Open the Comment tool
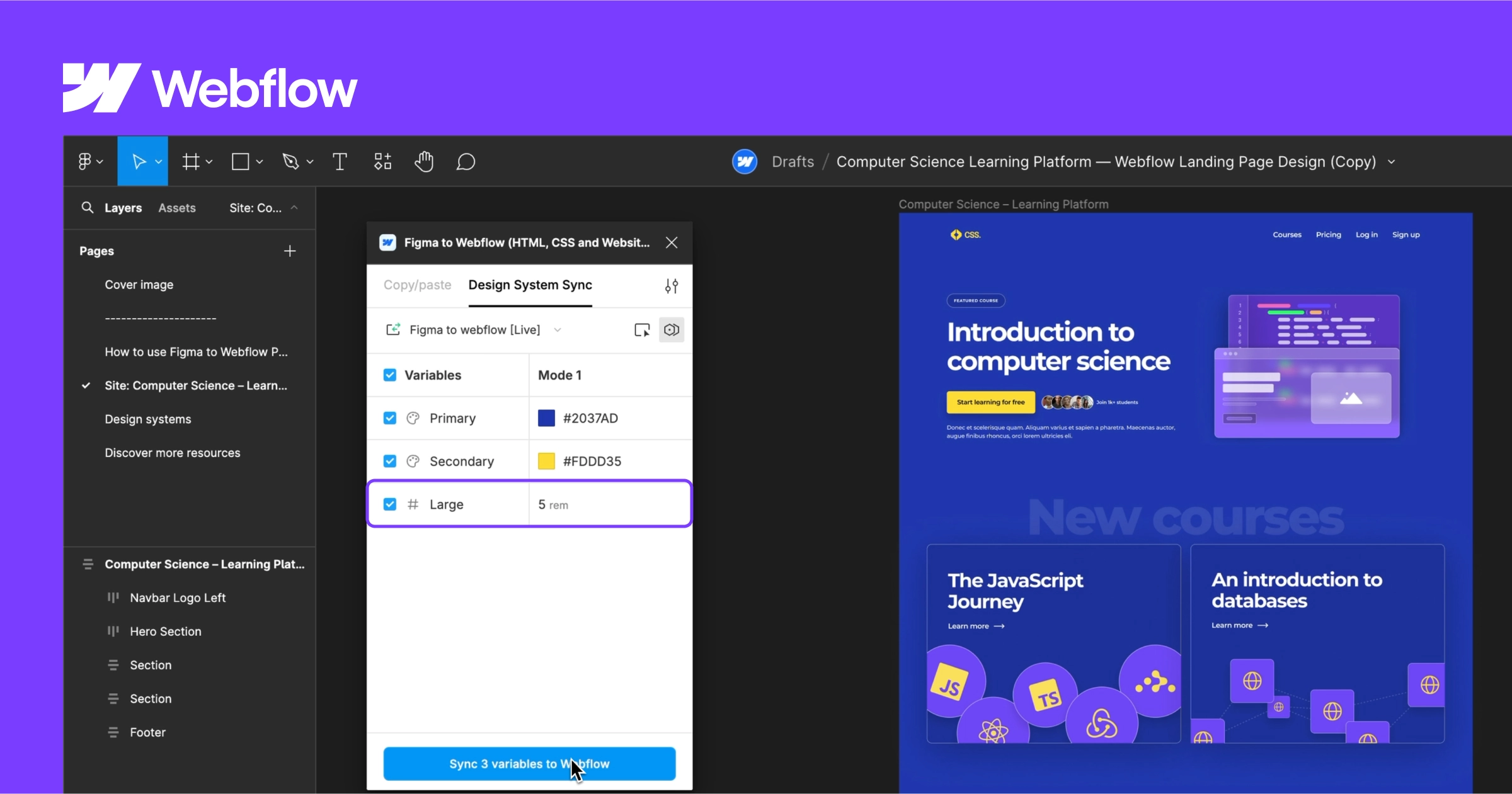The width and height of the screenshot is (1512, 794). 466,162
